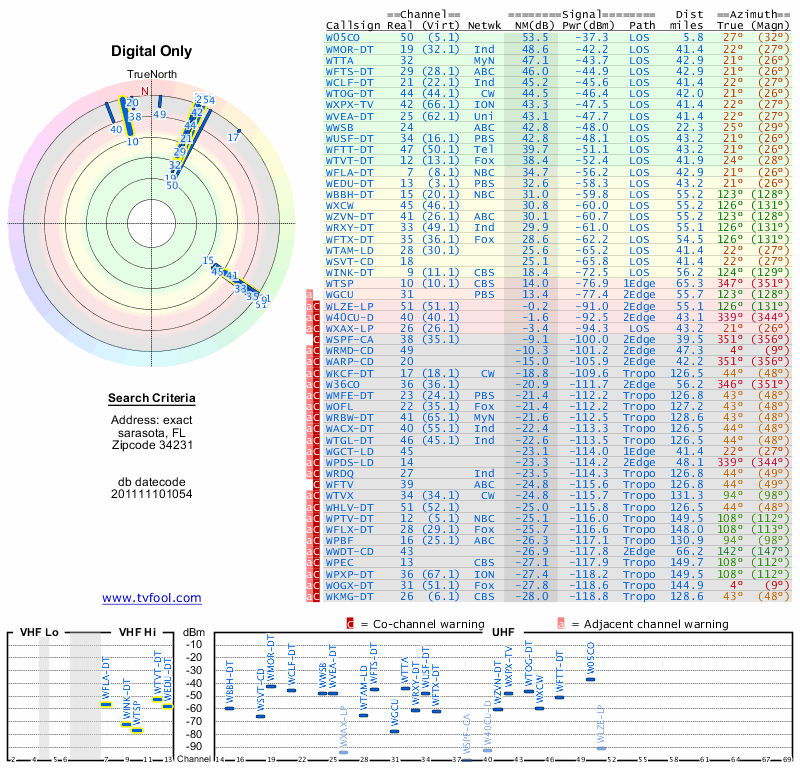Screen dimensions: 800x768
Task: Click the WTTA callsign entry
Action: coord(340,60)
